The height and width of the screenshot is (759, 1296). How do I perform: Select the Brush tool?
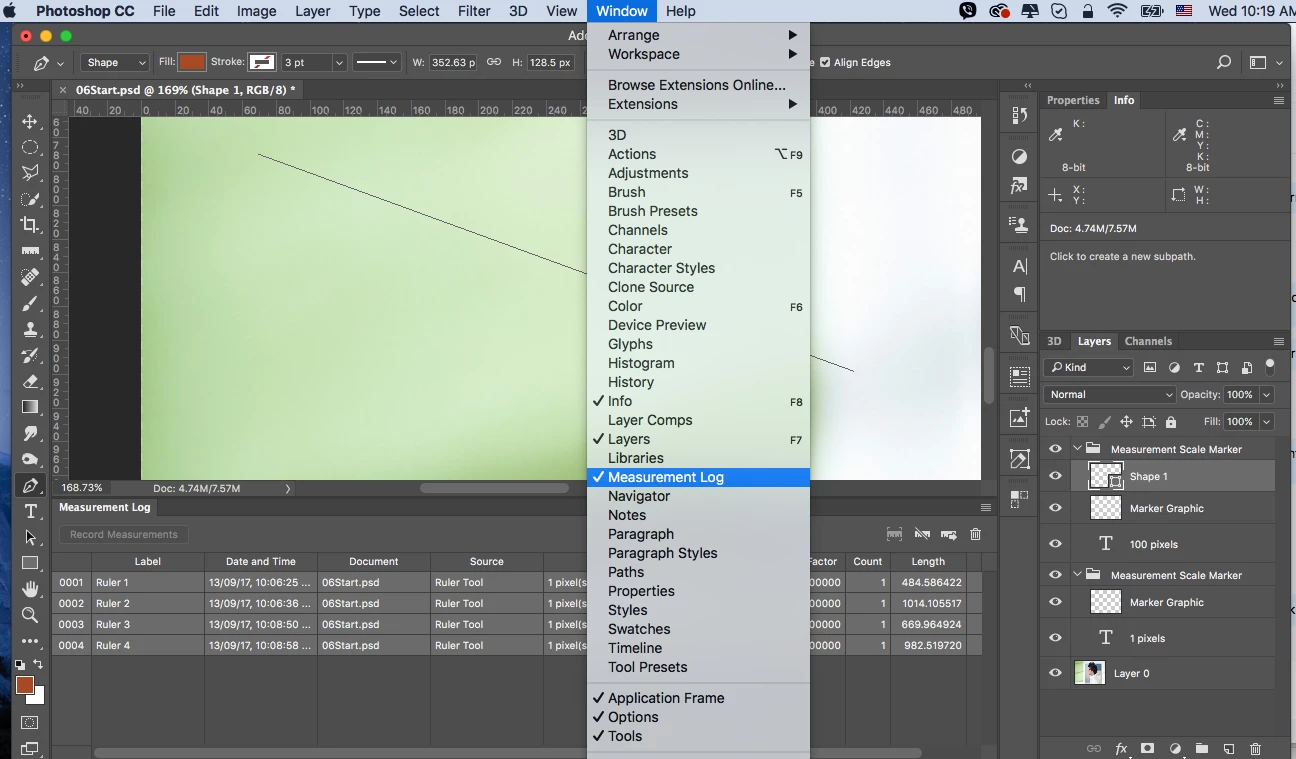[x=30, y=303]
